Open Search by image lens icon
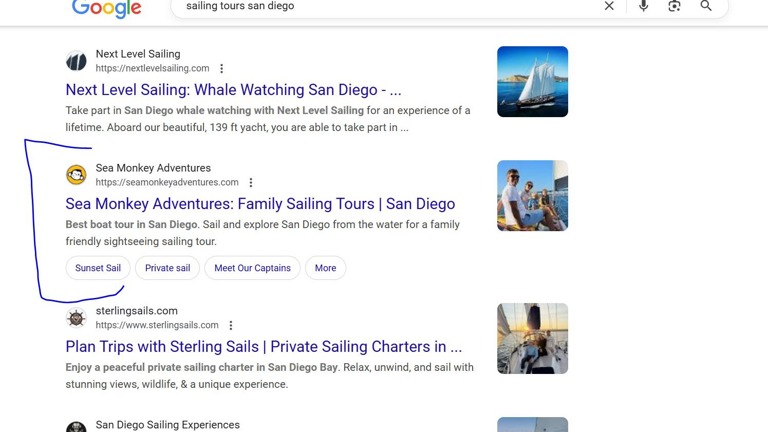Screen dimensions: 768x432 coord(674,6)
